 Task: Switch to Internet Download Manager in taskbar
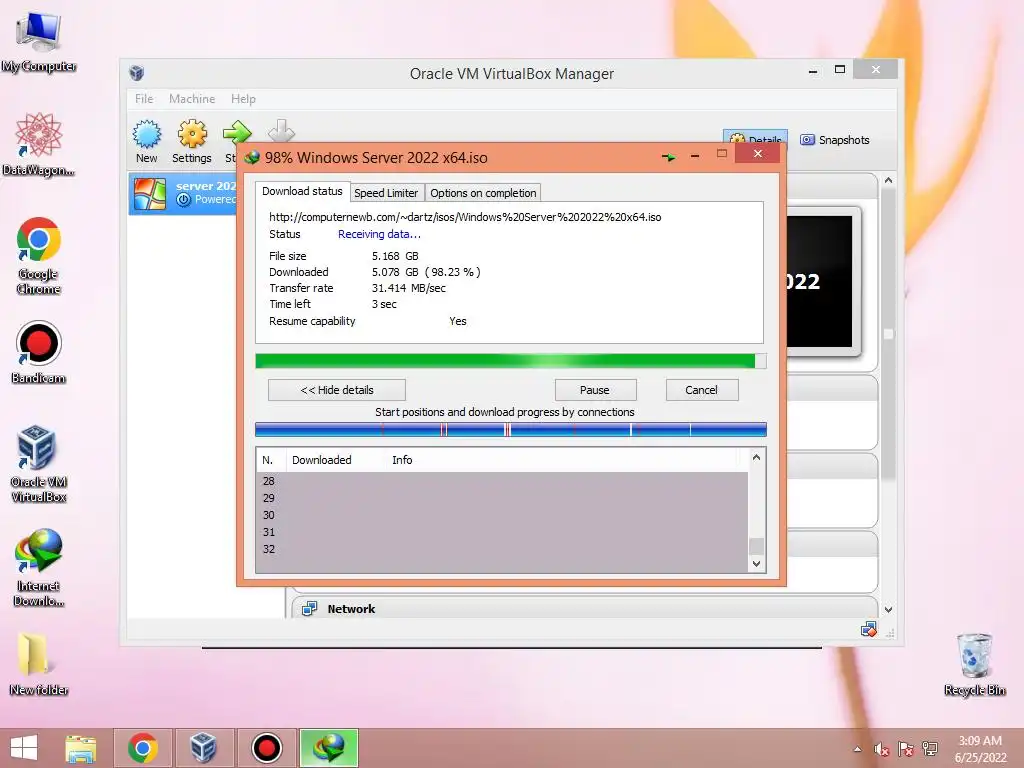(x=329, y=748)
